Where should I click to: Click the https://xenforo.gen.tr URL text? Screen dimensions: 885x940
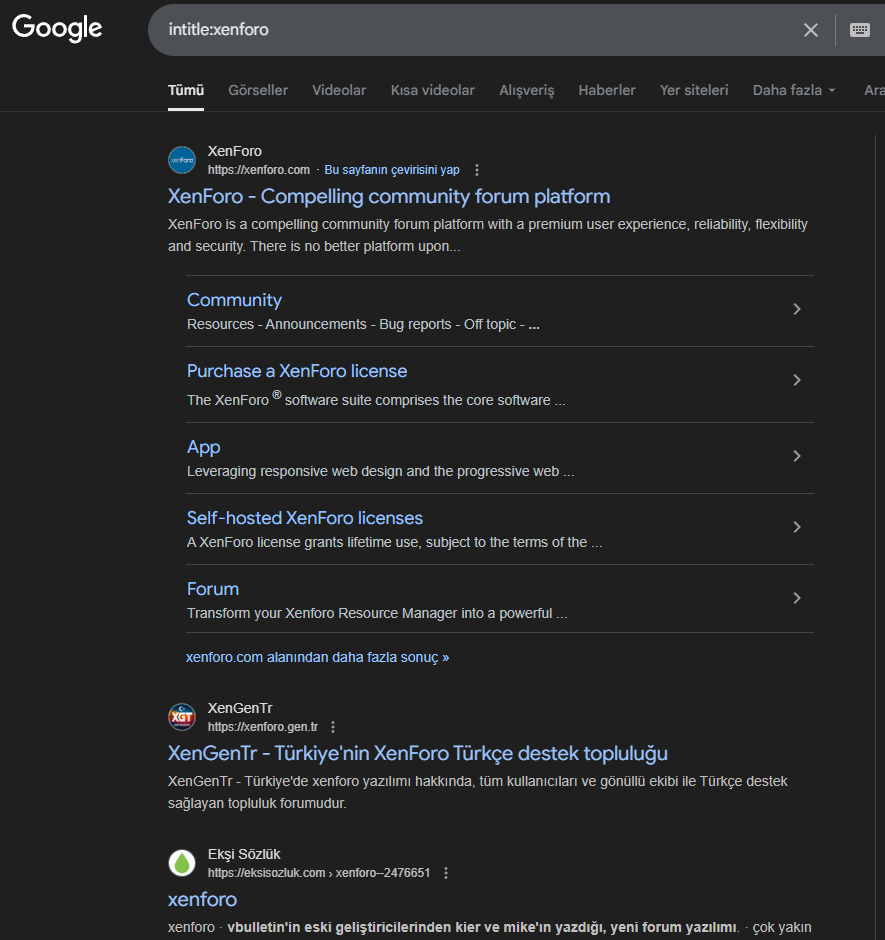(263, 727)
